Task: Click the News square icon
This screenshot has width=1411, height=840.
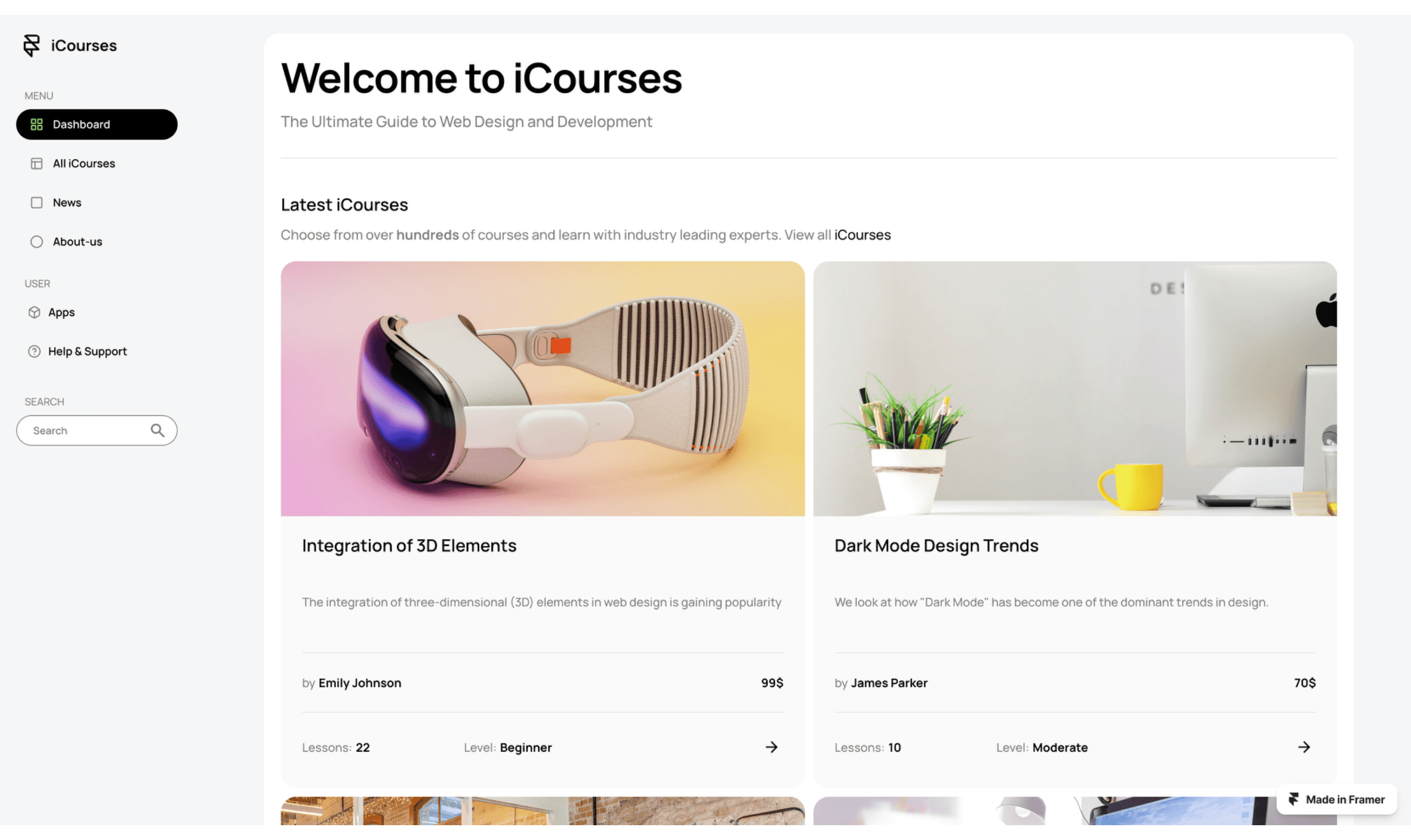Action: click(x=37, y=203)
